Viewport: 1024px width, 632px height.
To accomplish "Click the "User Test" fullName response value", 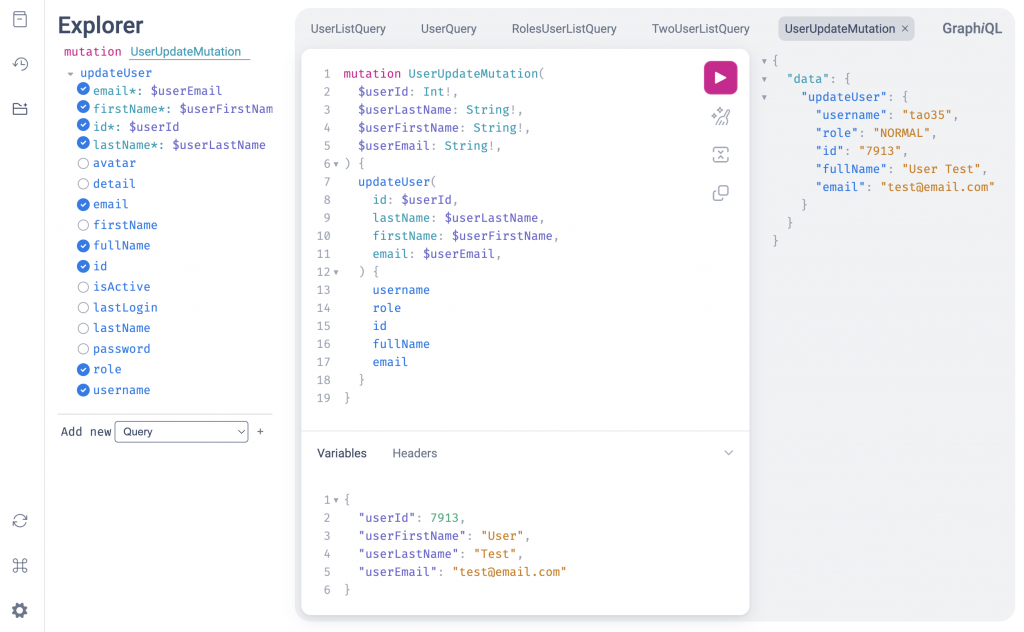I will pyautogui.click(x=942, y=169).
